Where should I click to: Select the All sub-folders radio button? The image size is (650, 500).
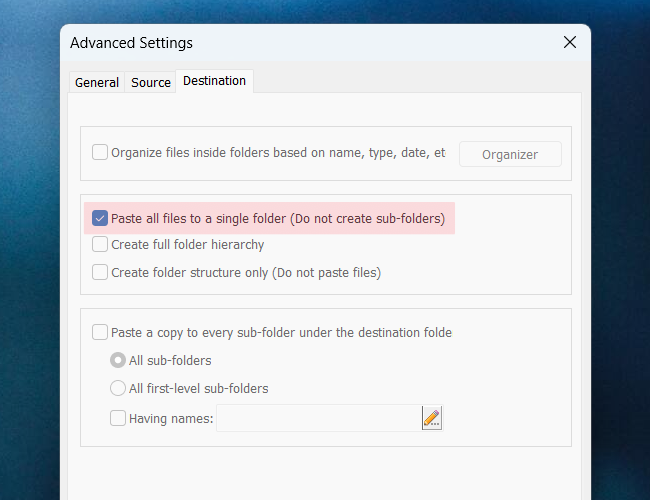[x=118, y=360]
